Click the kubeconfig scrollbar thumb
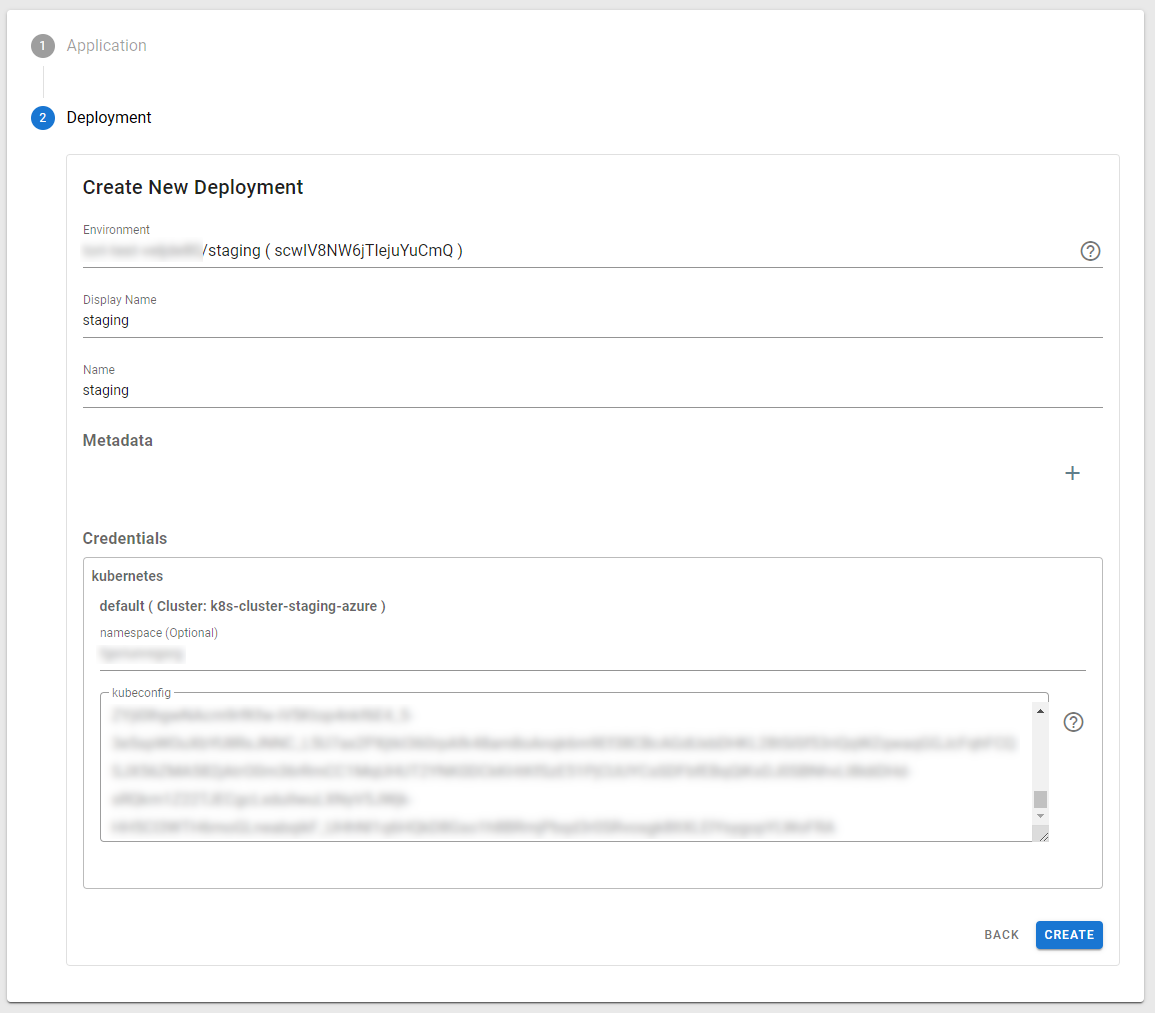Image resolution: width=1155 pixels, height=1013 pixels. tap(1040, 799)
